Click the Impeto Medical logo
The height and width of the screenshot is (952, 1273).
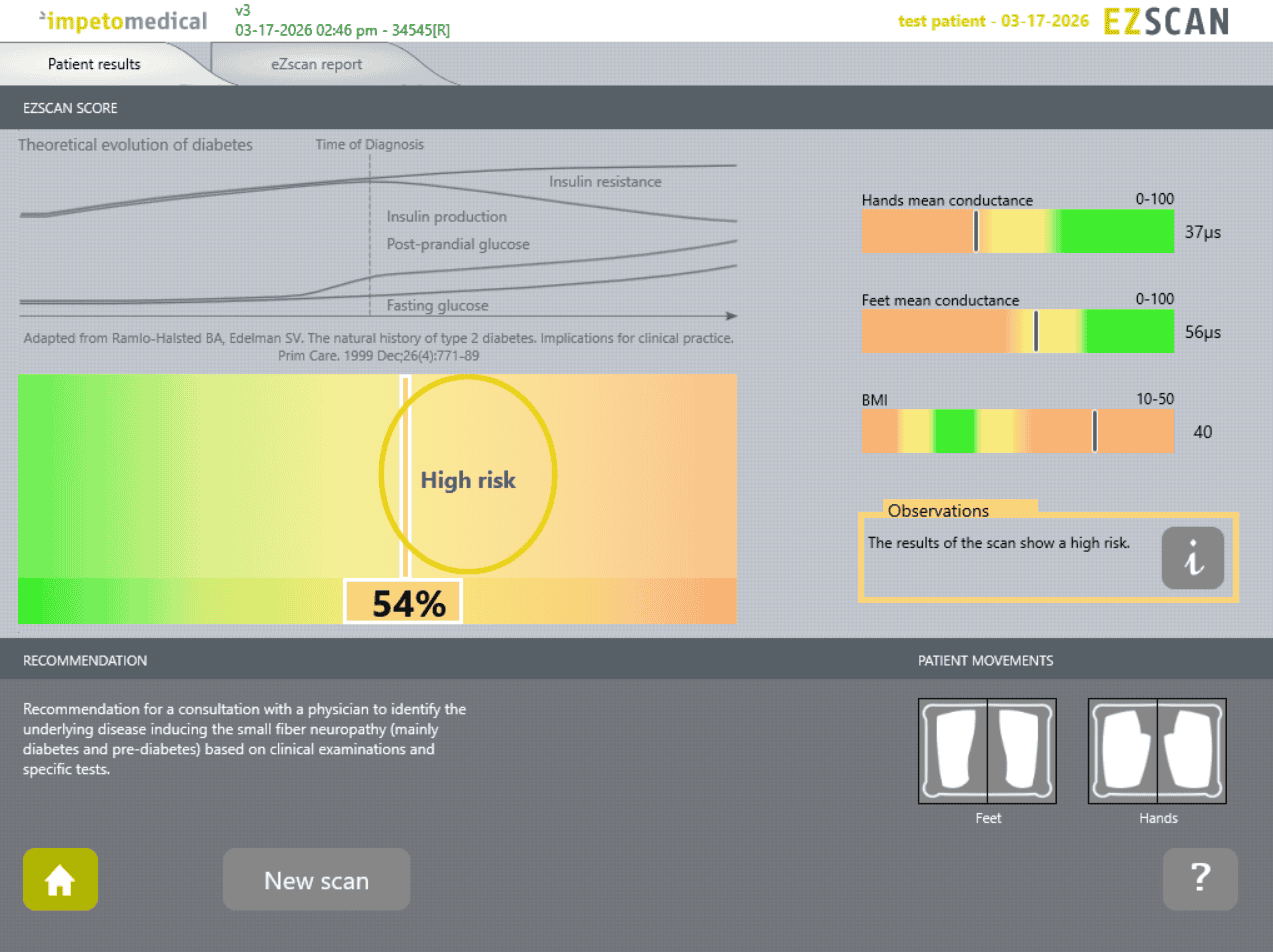click(122, 21)
